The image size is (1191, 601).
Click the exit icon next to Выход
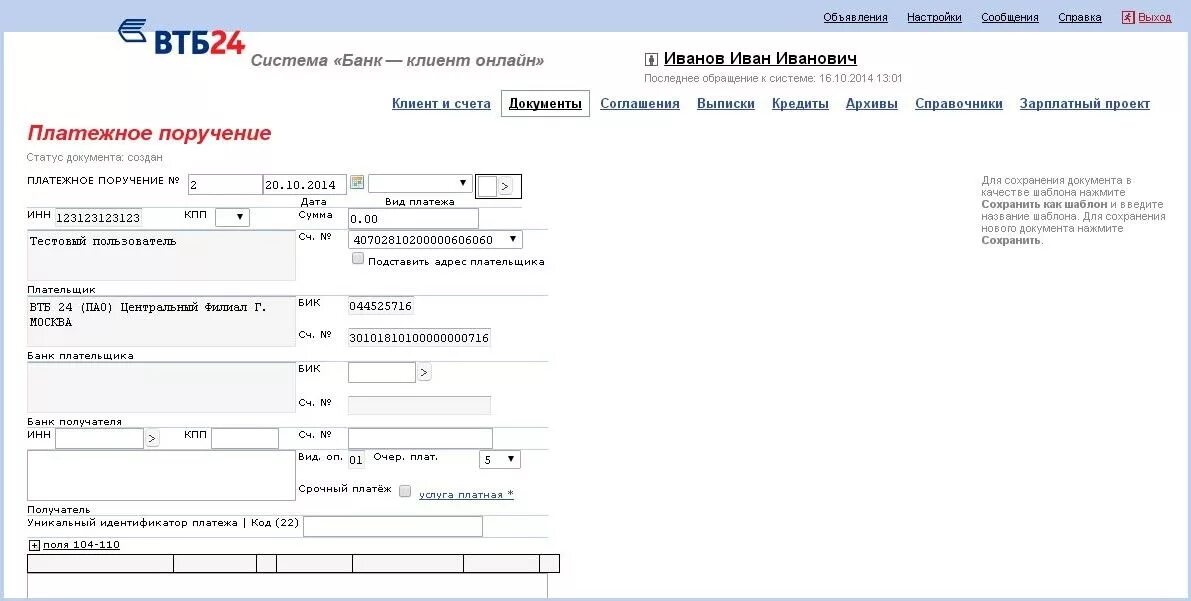coord(1128,17)
